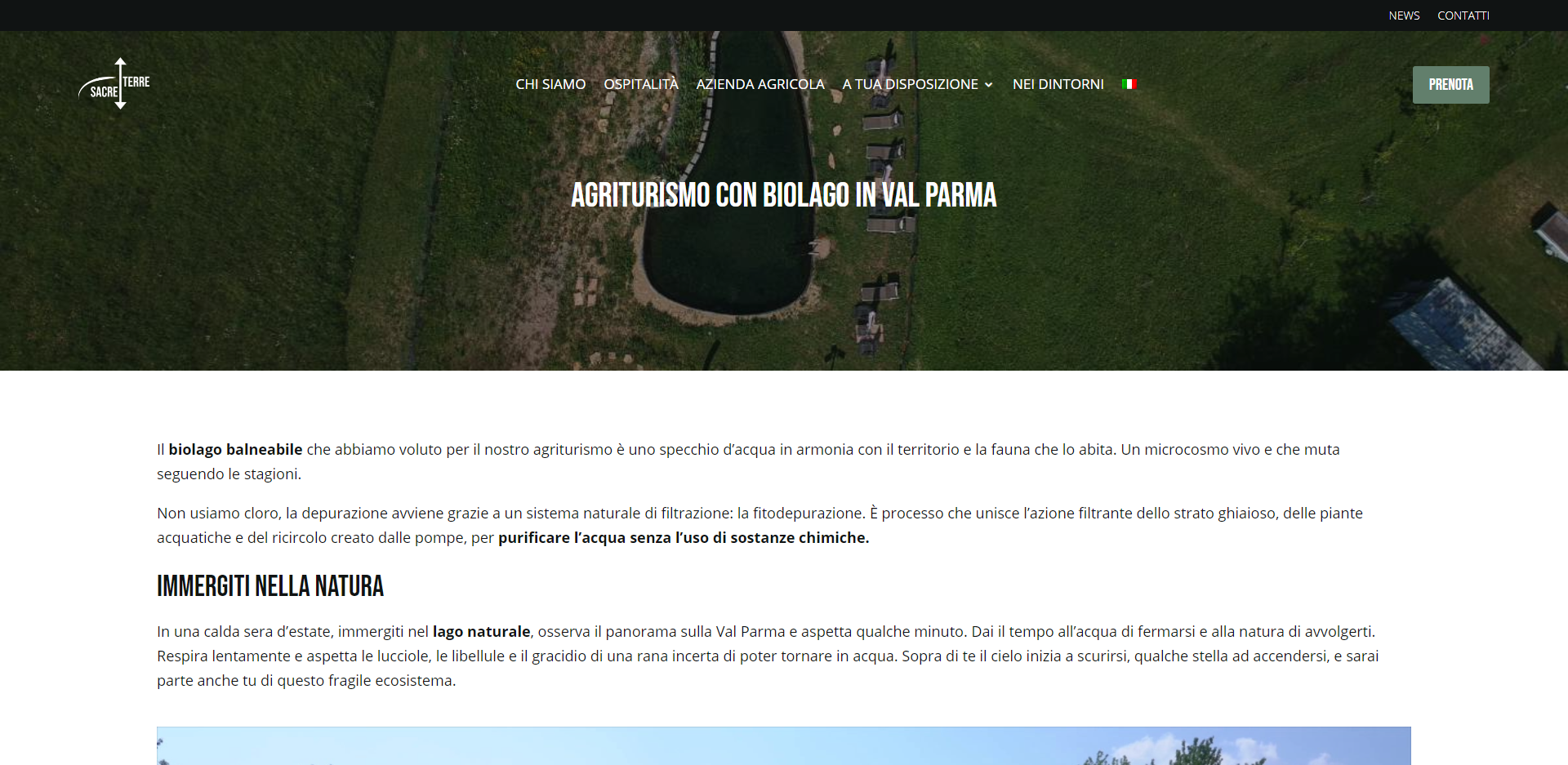Click the Agriturismo con Biolago in Val Parma title
Viewport: 1568px width, 765px height.
783,195
